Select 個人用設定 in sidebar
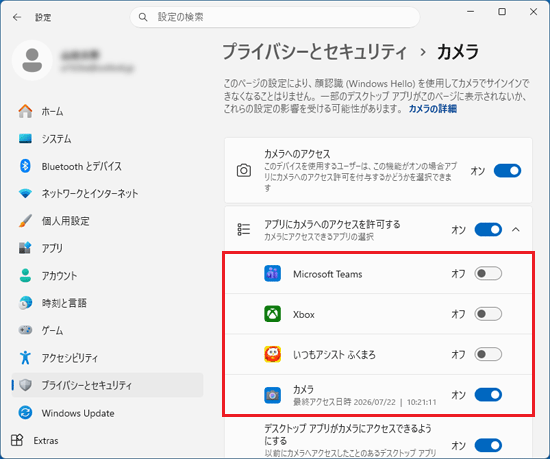Viewport: 550px width, 459px height. coord(107,221)
